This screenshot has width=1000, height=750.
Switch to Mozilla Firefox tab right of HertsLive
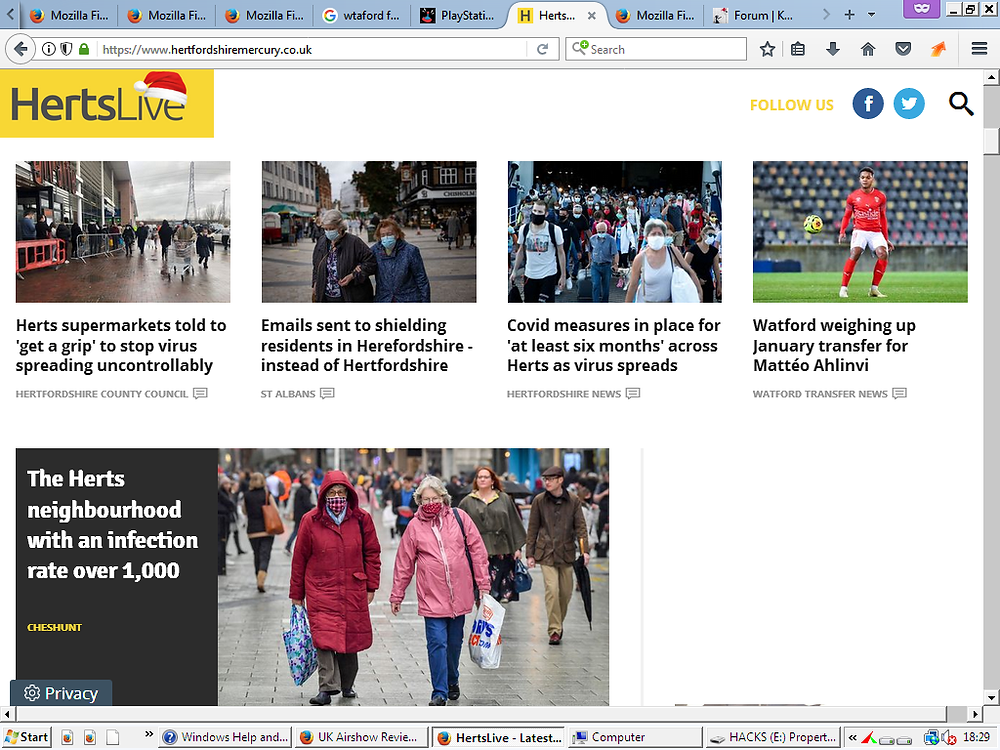tap(656, 15)
